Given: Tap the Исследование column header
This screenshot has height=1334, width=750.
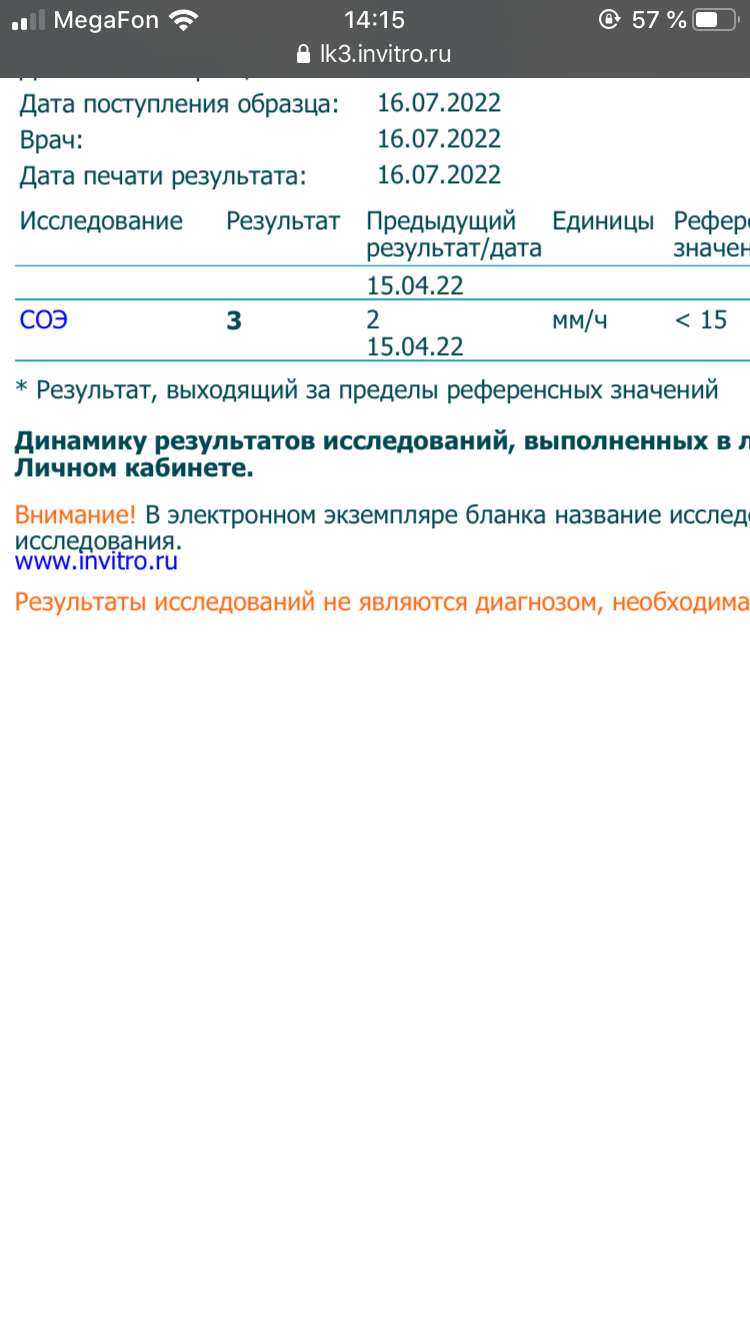Looking at the screenshot, I should [x=101, y=221].
